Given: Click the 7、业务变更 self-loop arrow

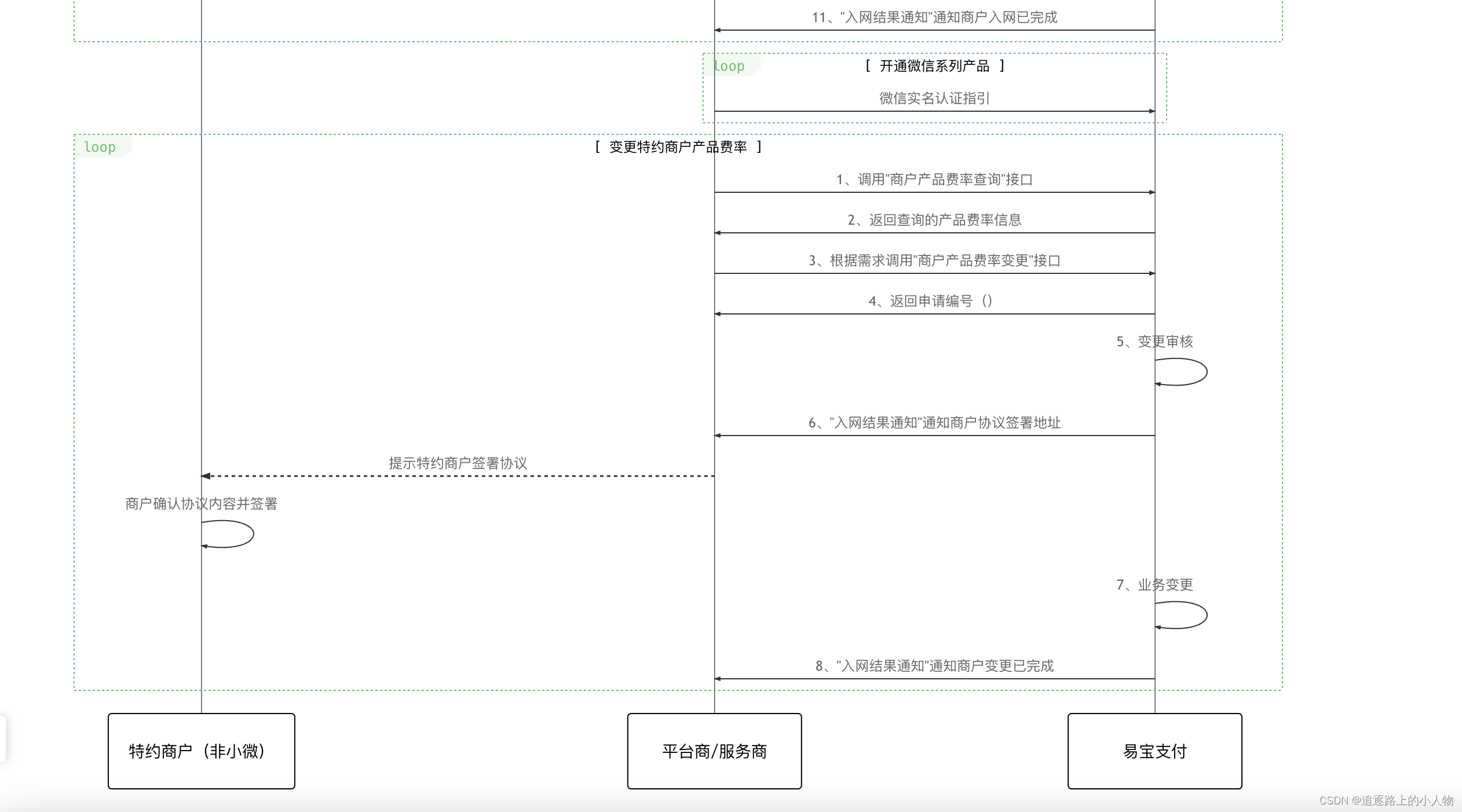Looking at the screenshot, I should pos(1182,615).
